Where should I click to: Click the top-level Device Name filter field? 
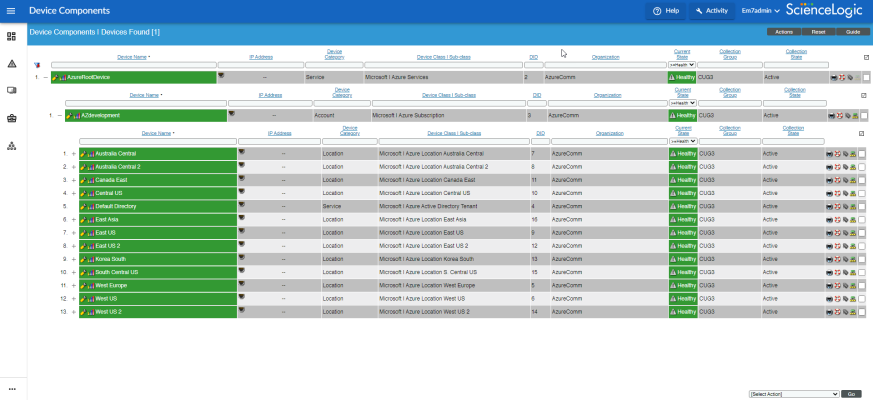(134, 65)
